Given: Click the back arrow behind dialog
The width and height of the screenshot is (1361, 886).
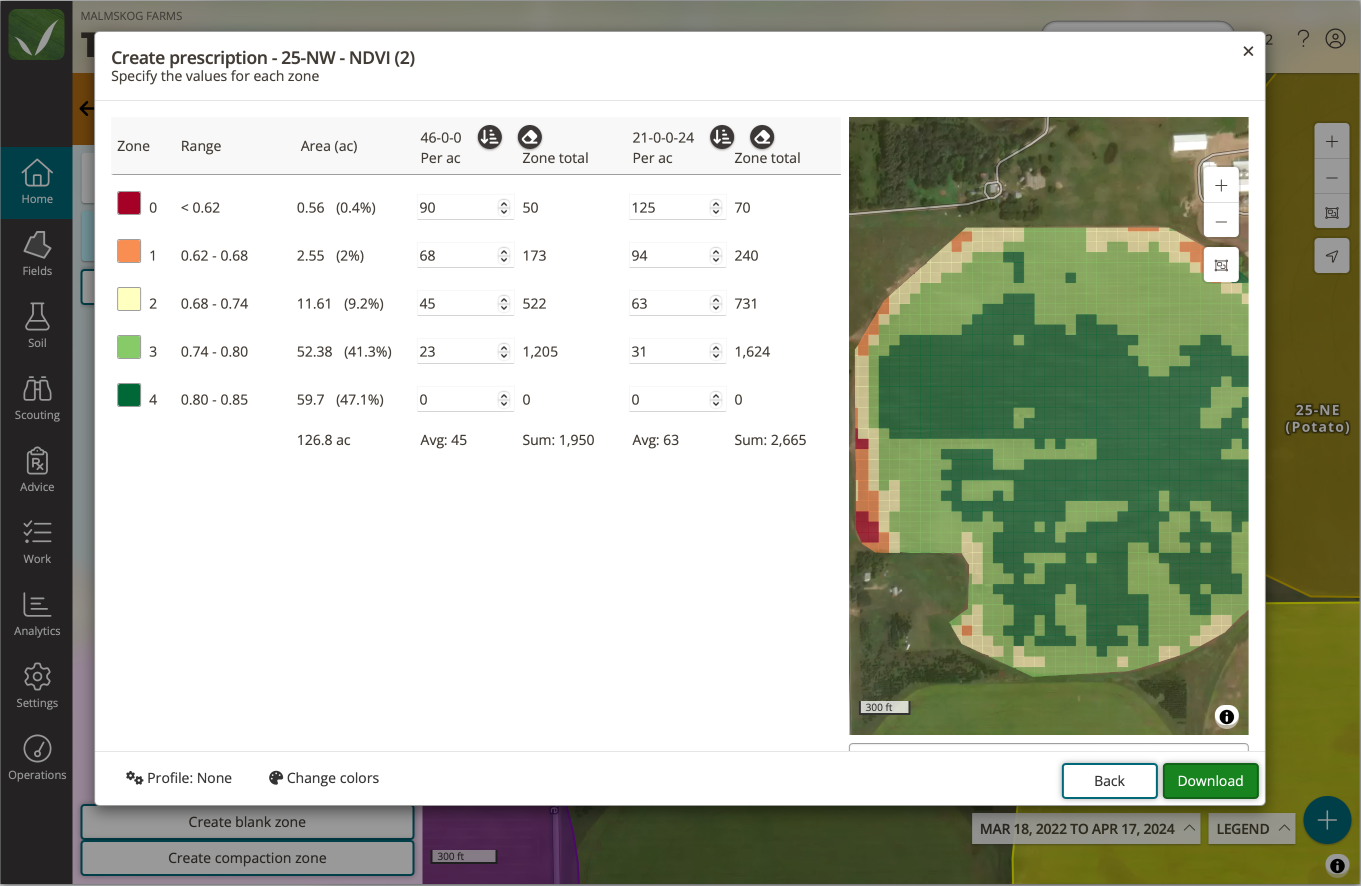Looking at the screenshot, I should [86, 109].
